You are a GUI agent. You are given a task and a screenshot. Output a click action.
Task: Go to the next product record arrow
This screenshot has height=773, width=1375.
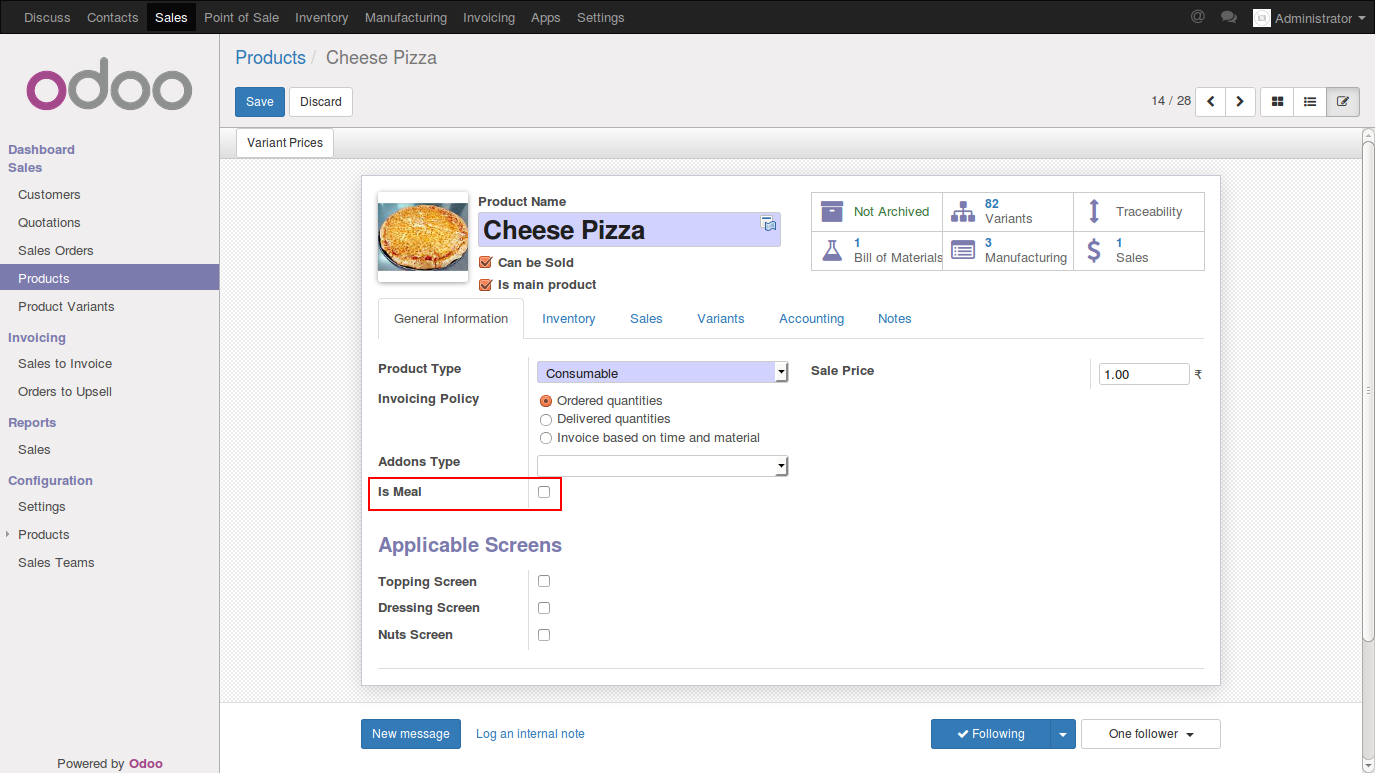click(x=1240, y=101)
